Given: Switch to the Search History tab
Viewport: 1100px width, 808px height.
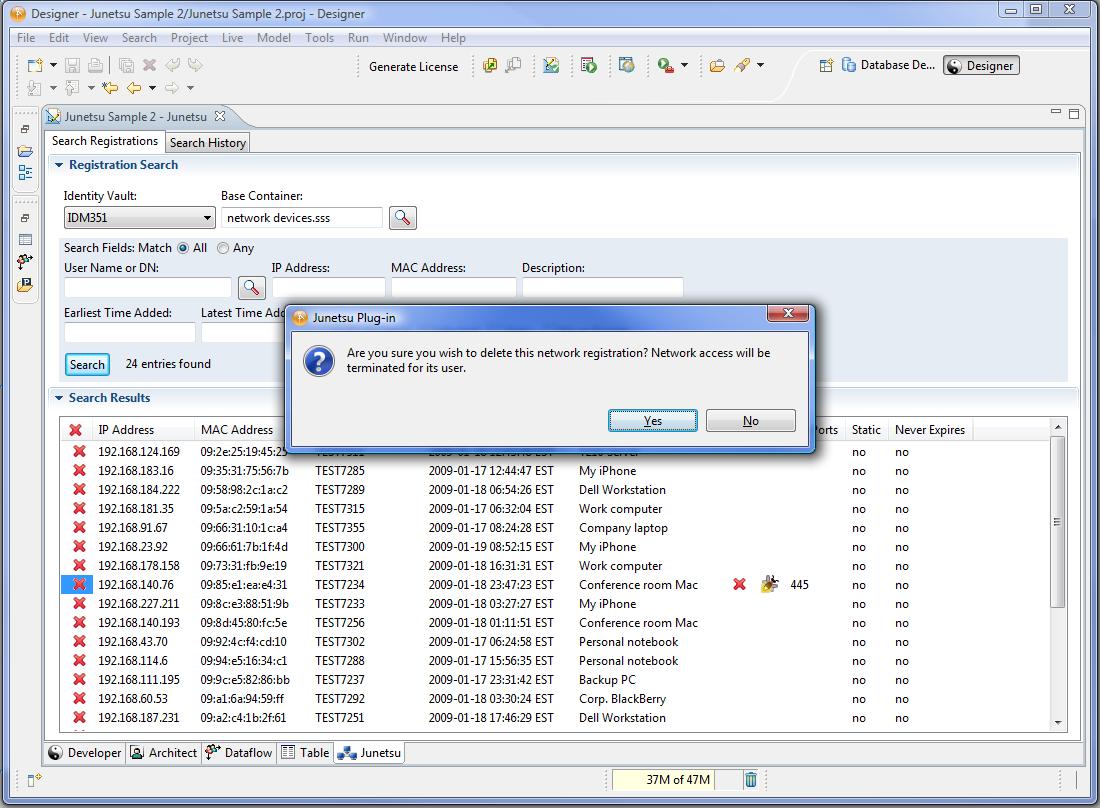Looking at the screenshot, I should [207, 143].
